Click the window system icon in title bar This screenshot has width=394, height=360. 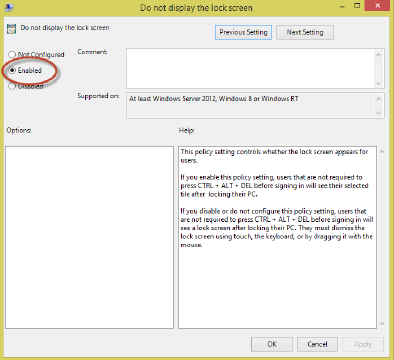pyautogui.click(x=9, y=7)
